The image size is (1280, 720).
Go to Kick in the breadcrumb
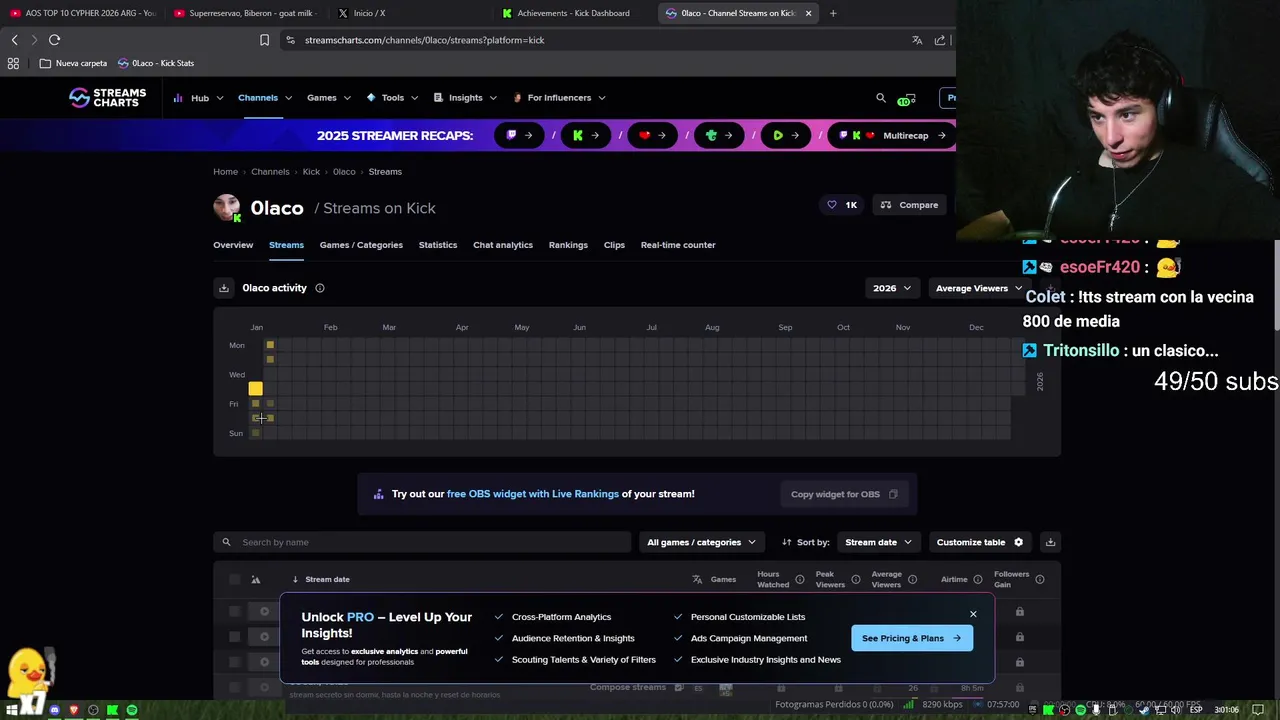[x=311, y=172]
